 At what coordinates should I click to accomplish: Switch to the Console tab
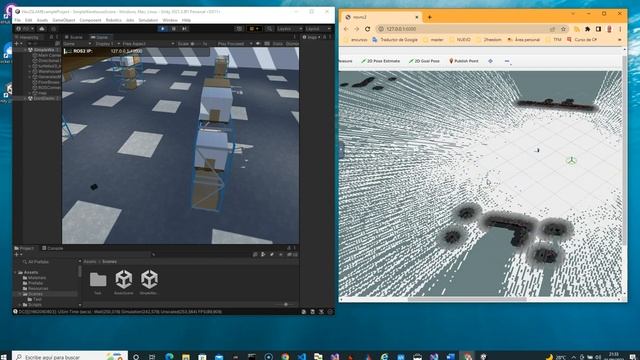pyautogui.click(x=53, y=248)
